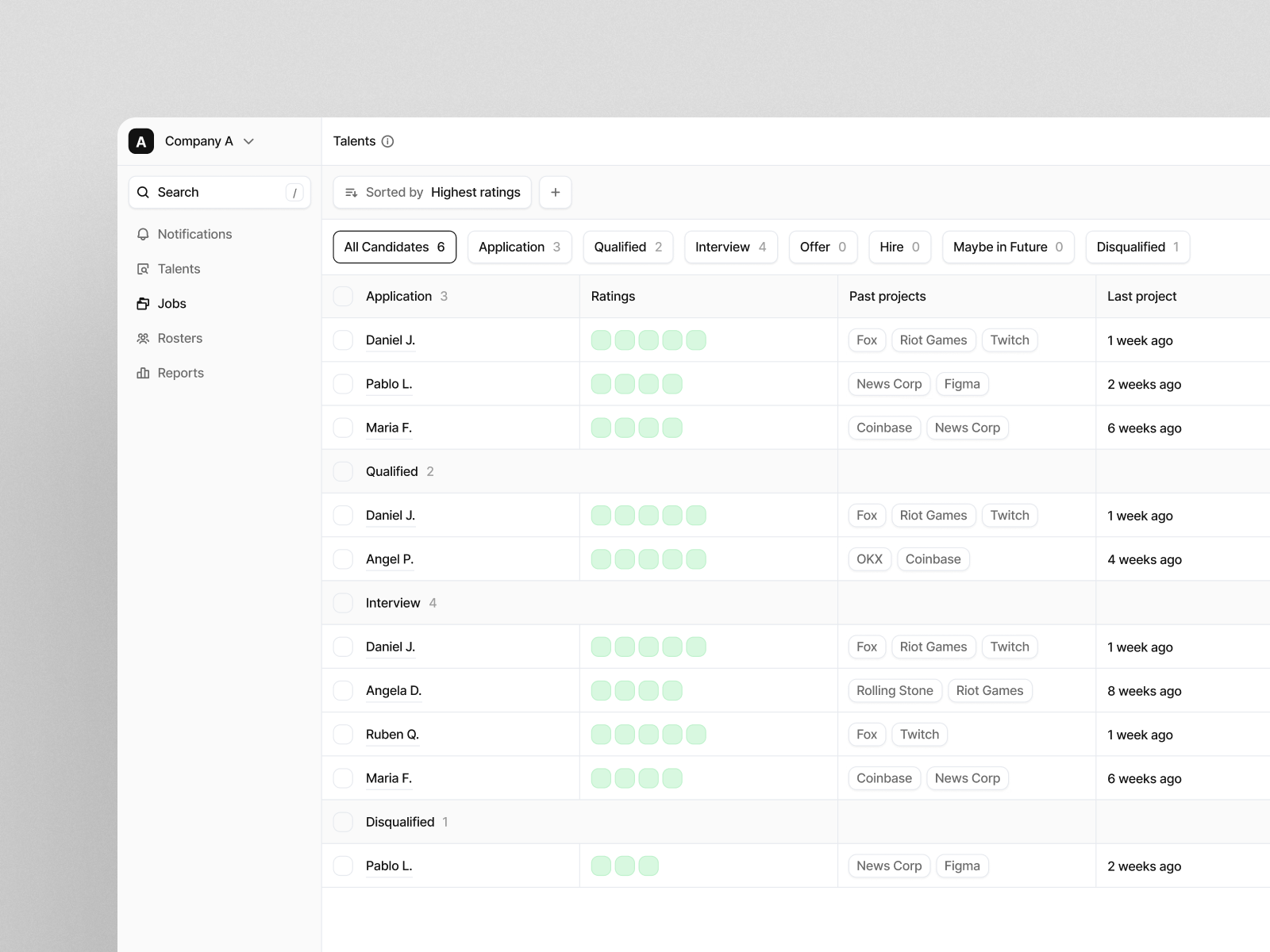Click the plus button near sort controls
Image resolution: width=1270 pixels, height=952 pixels.
coord(555,192)
